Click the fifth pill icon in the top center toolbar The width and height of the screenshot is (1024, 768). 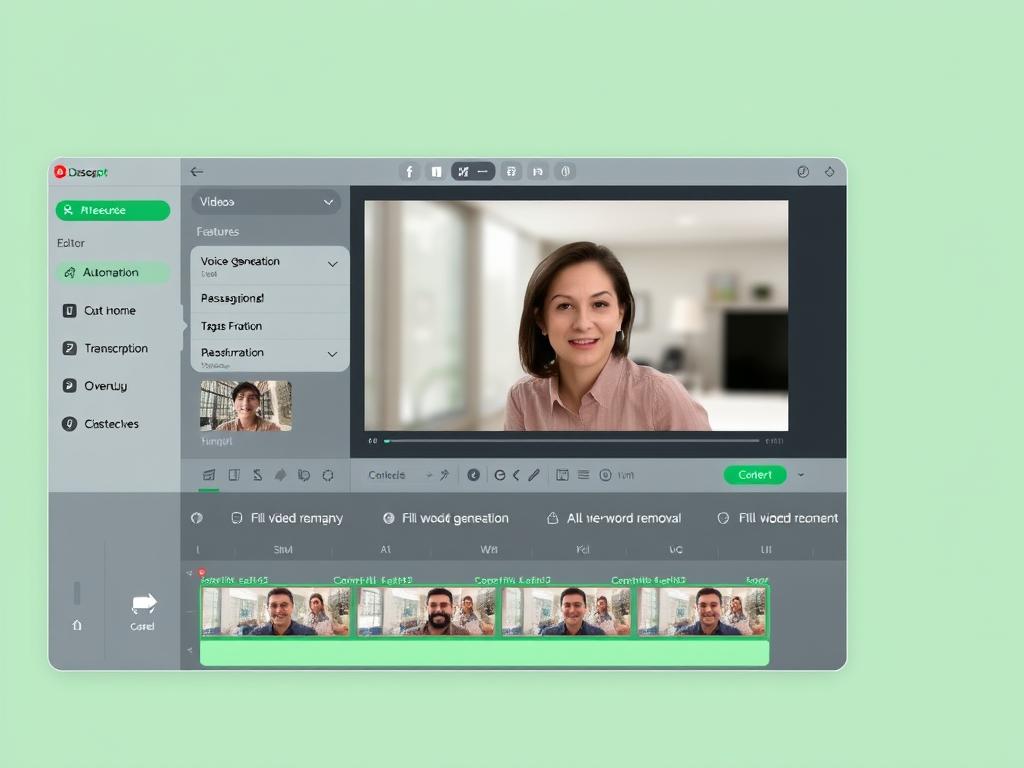click(x=537, y=172)
